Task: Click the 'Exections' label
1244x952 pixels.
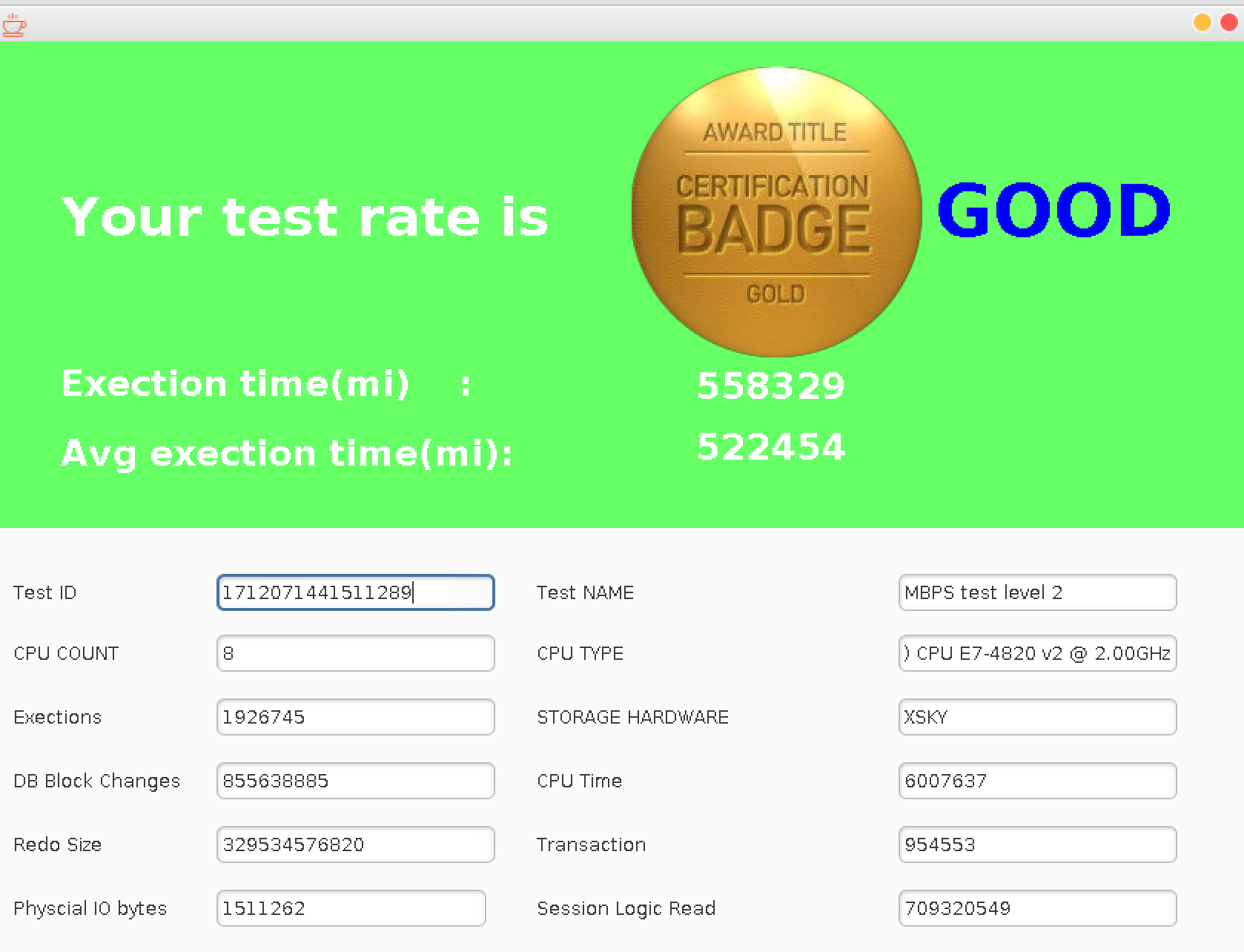Action: (x=58, y=717)
